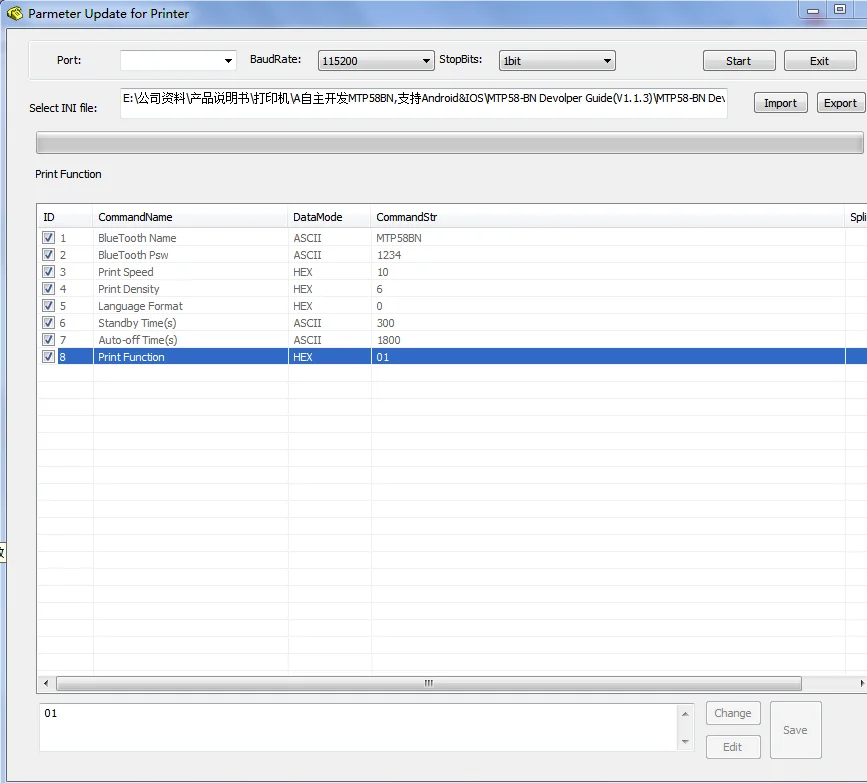Click the Exit button
The height and width of the screenshot is (783, 867).
[x=819, y=61]
